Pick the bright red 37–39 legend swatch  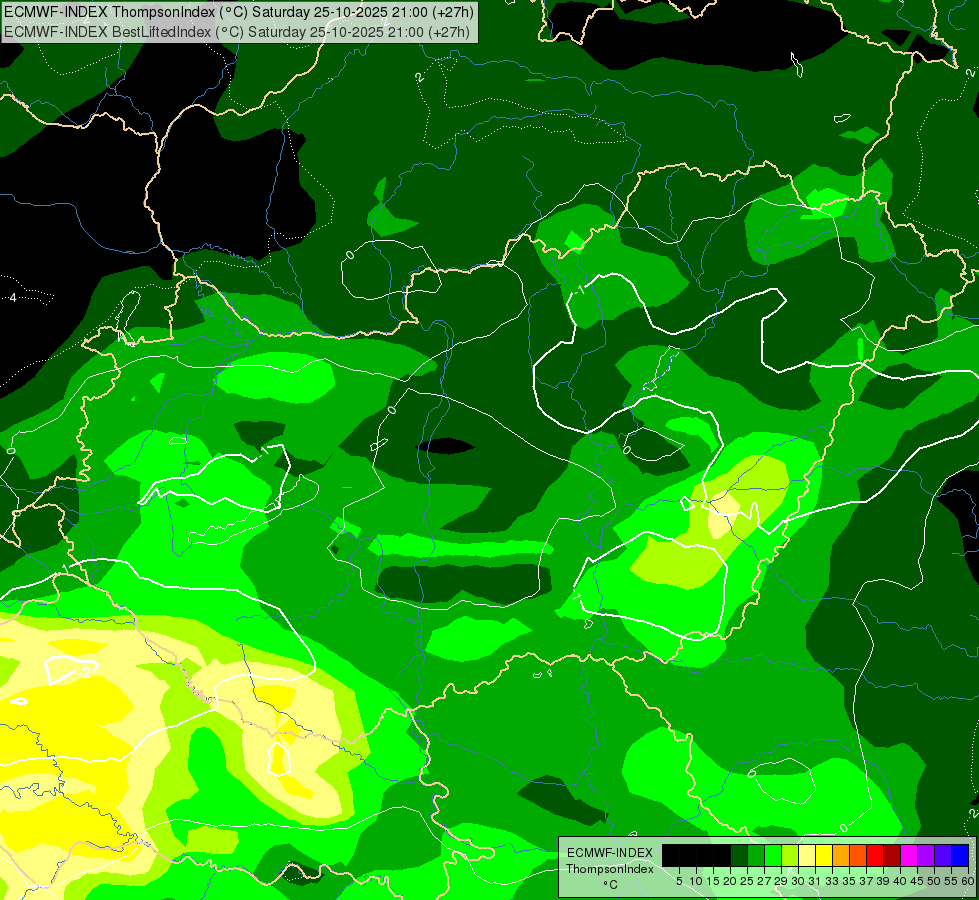tap(875, 855)
